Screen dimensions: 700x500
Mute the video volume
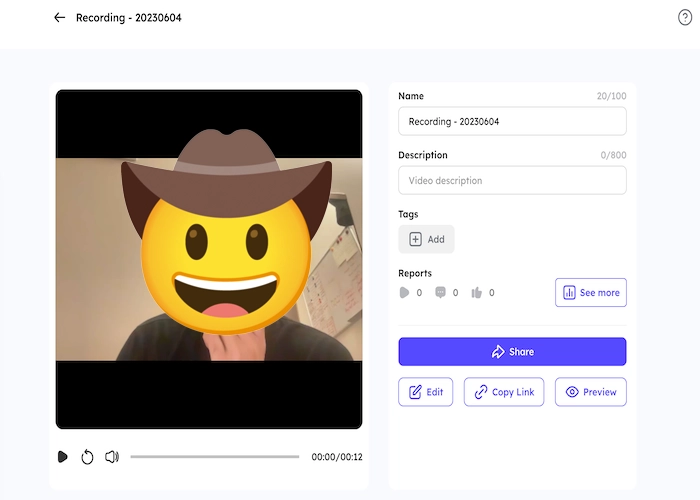pyautogui.click(x=112, y=457)
